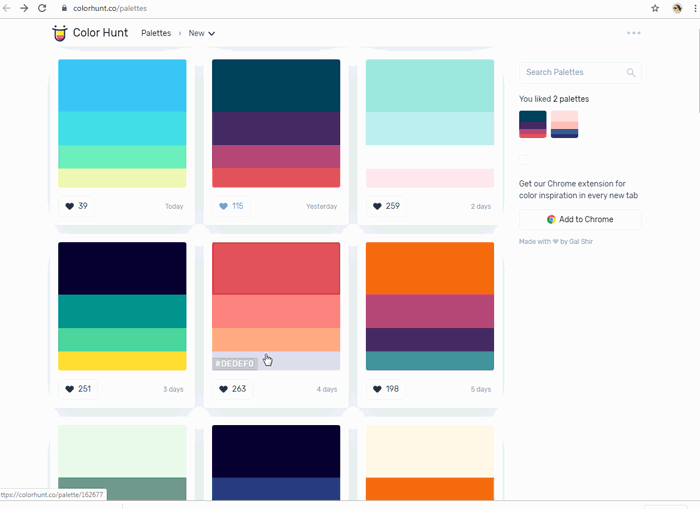Screen dimensions: 700x509
Task: Reload the page in browser
Action: [42, 8]
